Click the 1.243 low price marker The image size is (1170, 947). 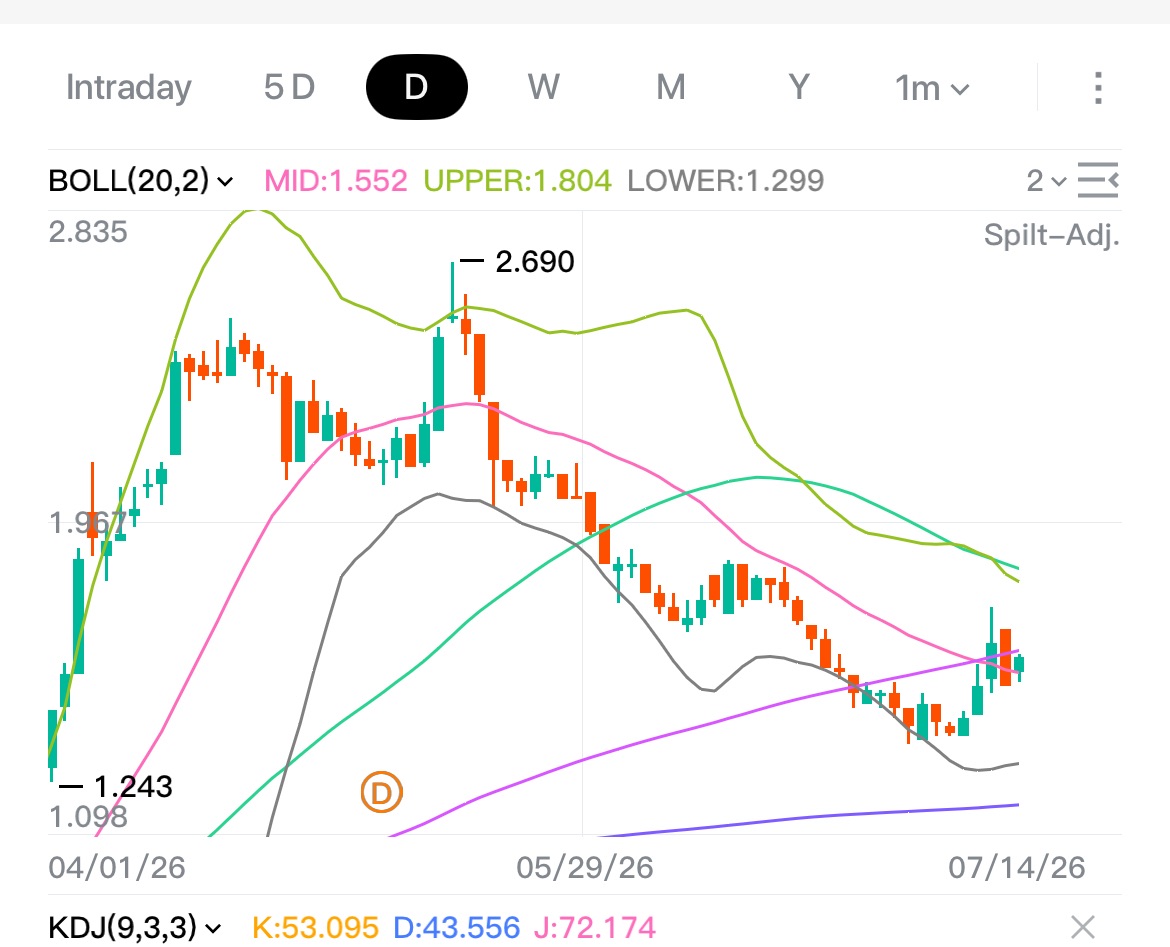click(133, 787)
